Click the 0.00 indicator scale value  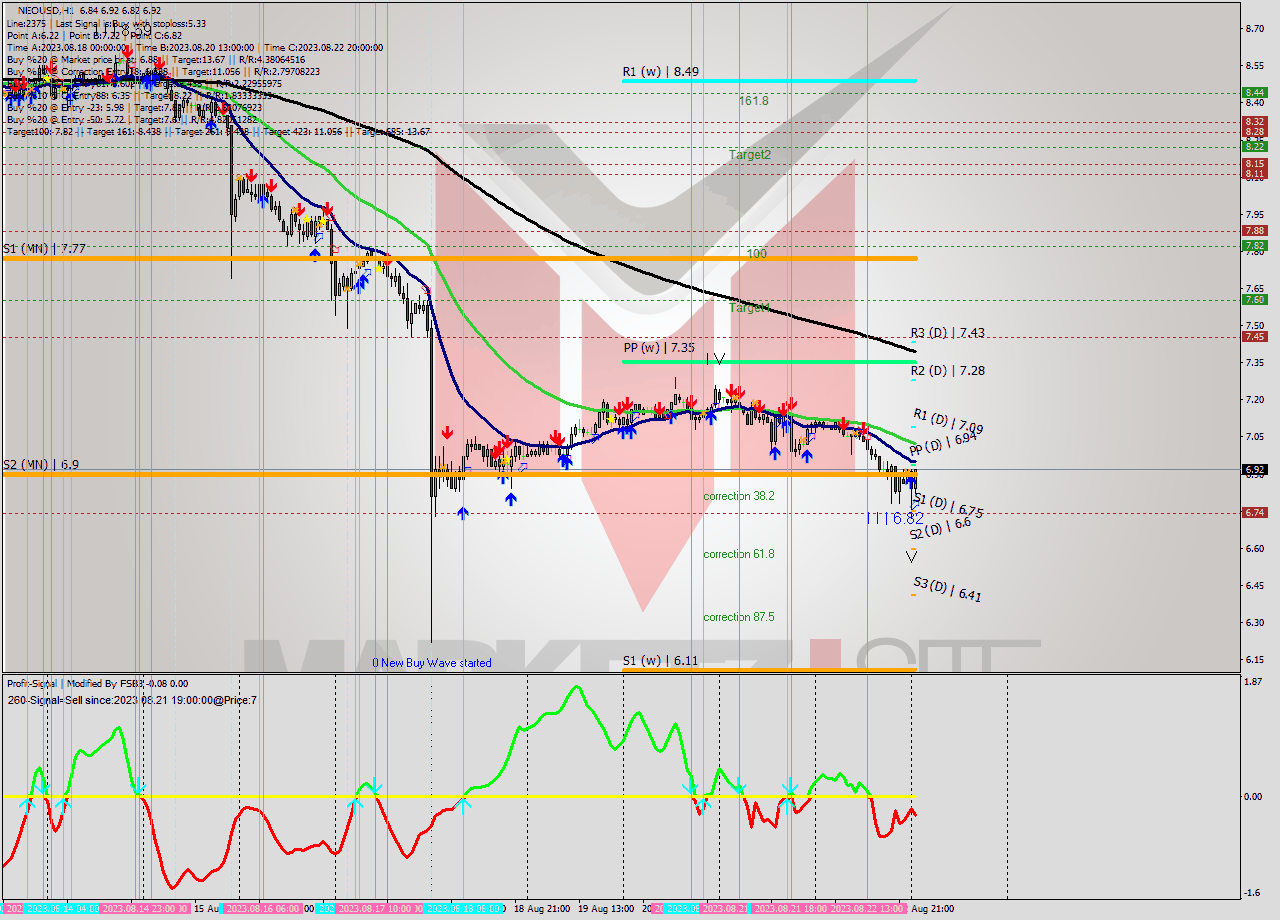[x=1252, y=797]
